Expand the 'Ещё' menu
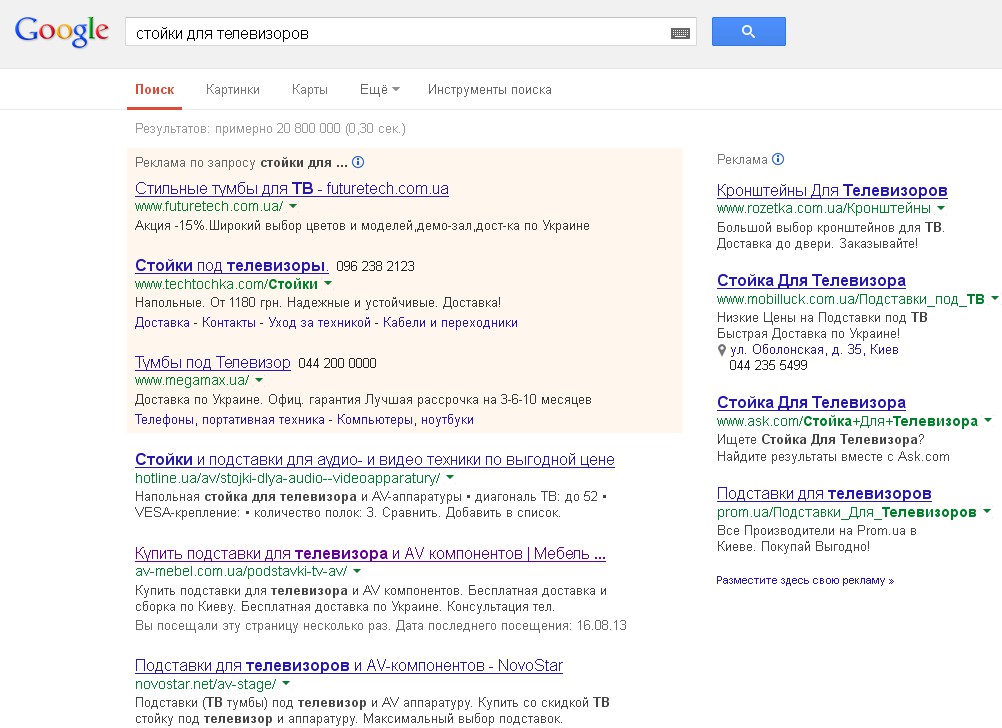The image size is (1002, 728). (380, 89)
